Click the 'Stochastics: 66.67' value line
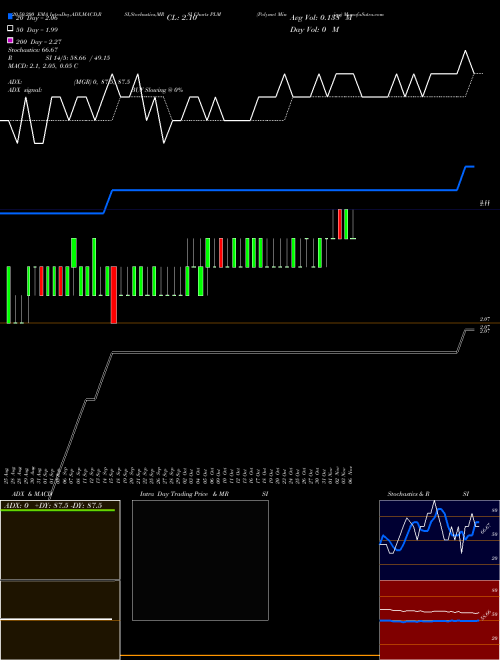The width and height of the screenshot is (500, 660). tap(33, 50)
